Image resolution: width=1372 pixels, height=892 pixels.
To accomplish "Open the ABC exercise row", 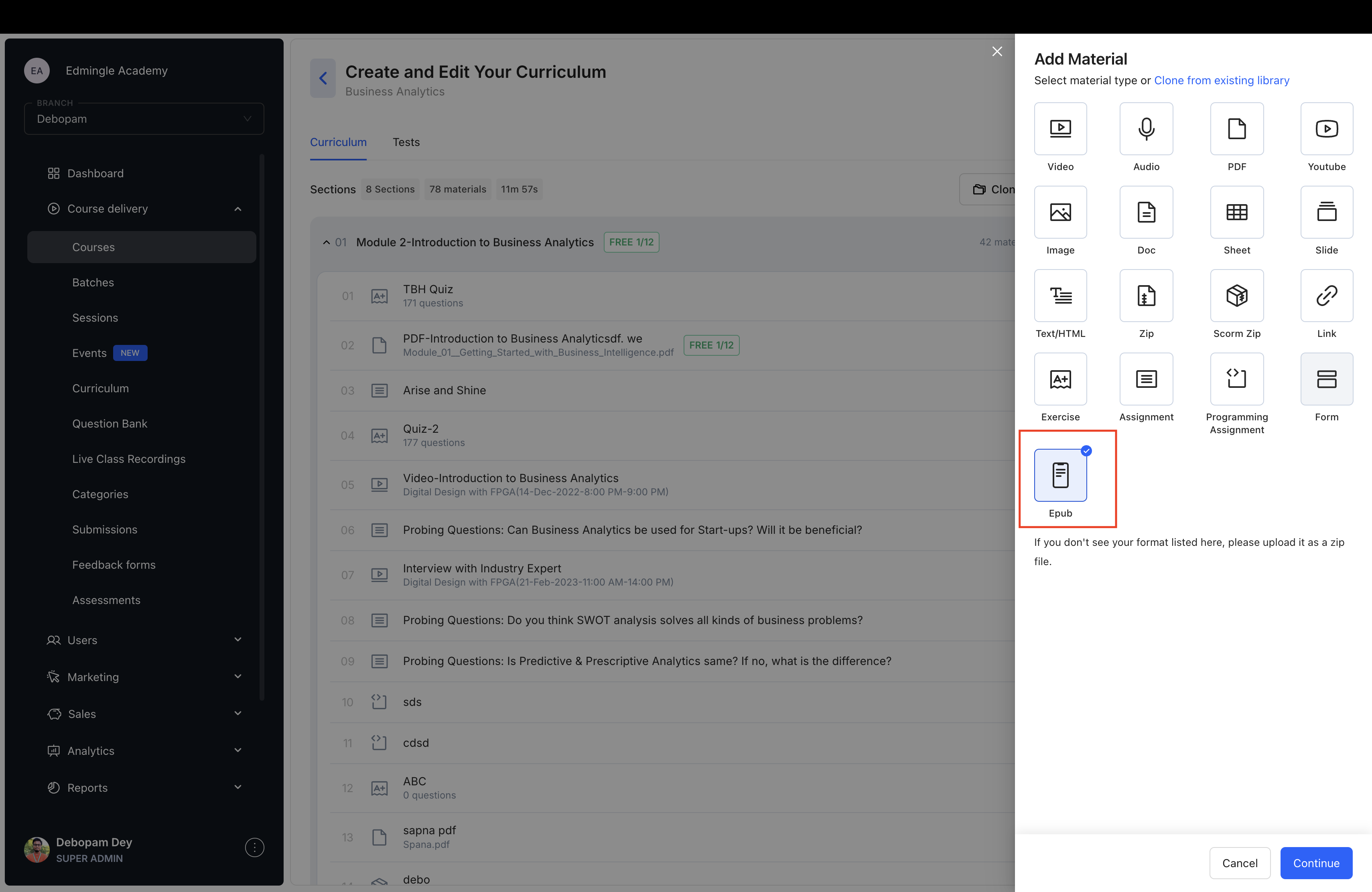I will tap(672, 788).
